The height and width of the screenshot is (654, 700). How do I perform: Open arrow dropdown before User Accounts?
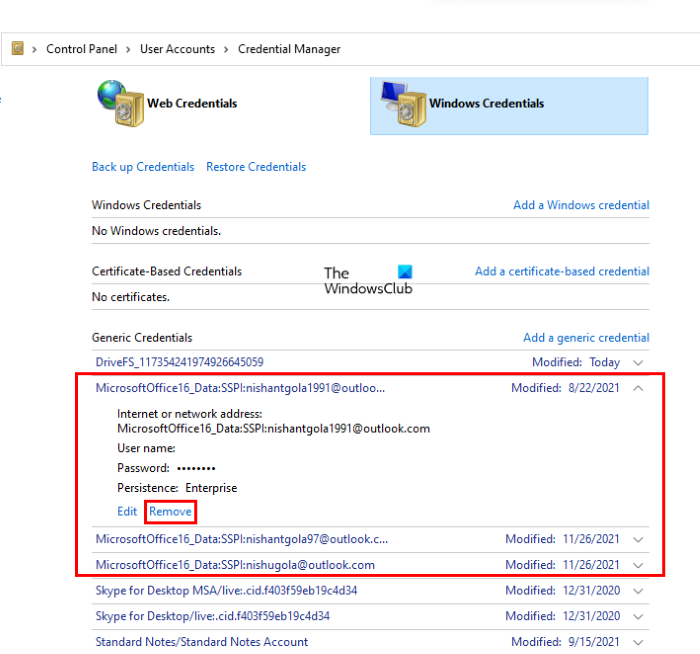128,49
